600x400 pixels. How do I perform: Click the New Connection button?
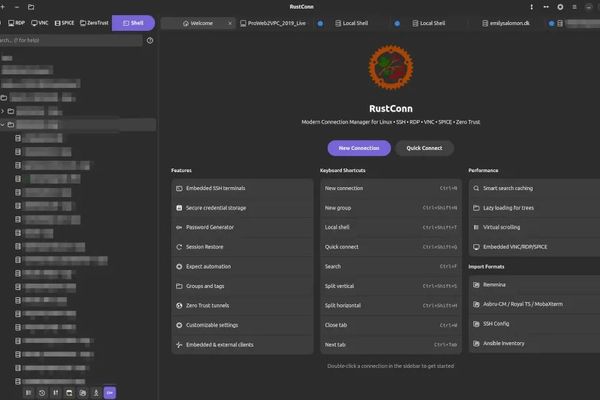click(x=359, y=148)
